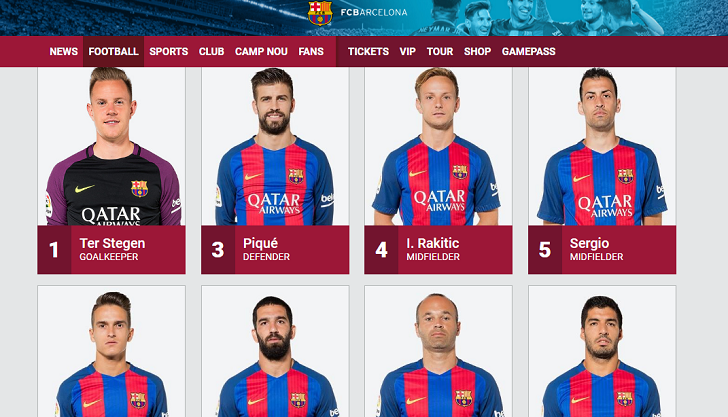Go to the TOUR page

(440, 52)
